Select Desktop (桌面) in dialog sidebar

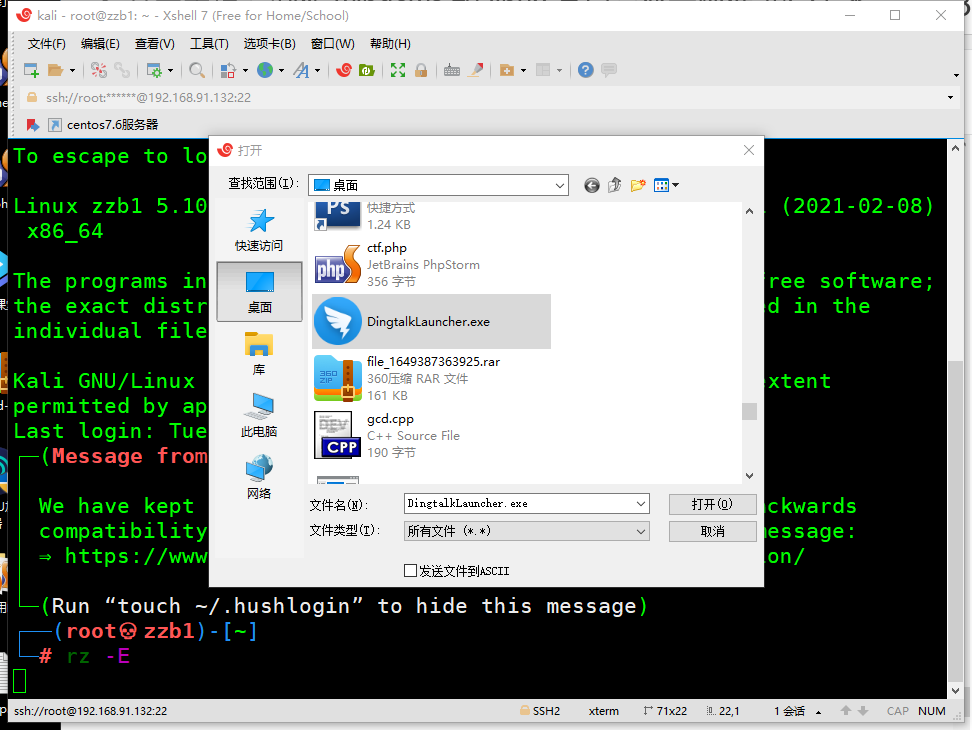[x=259, y=291]
